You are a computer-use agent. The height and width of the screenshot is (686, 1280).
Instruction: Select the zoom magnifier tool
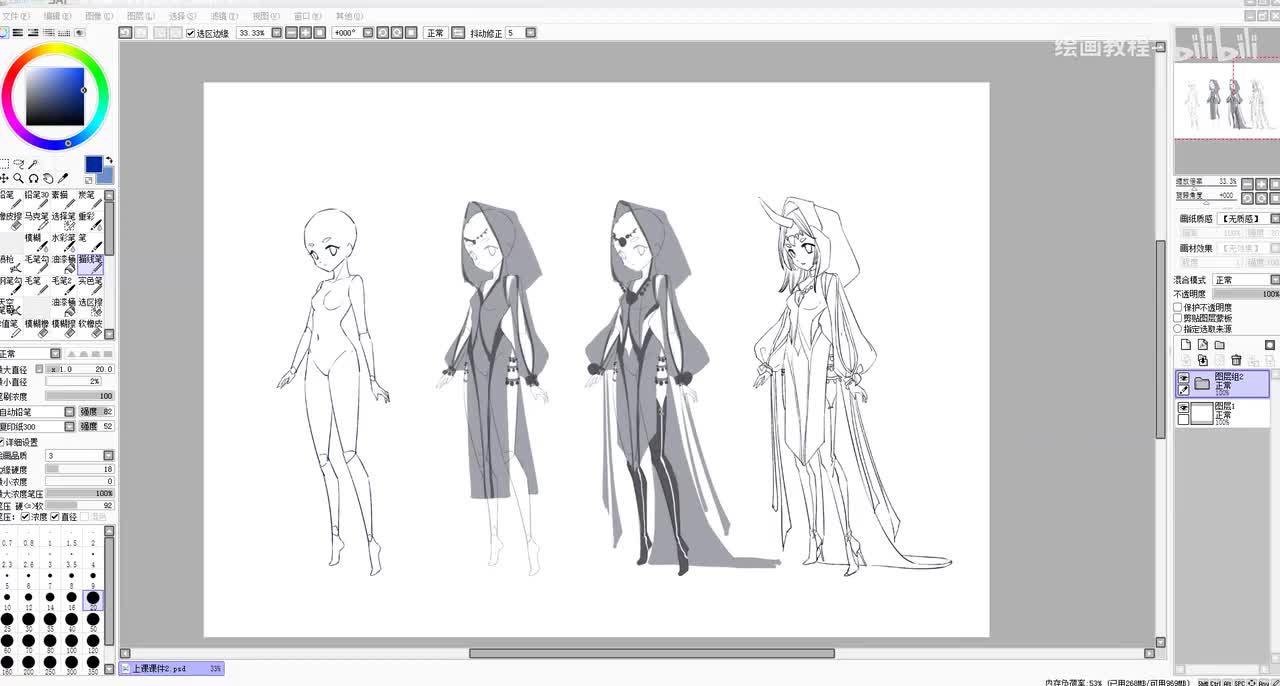click(18, 178)
